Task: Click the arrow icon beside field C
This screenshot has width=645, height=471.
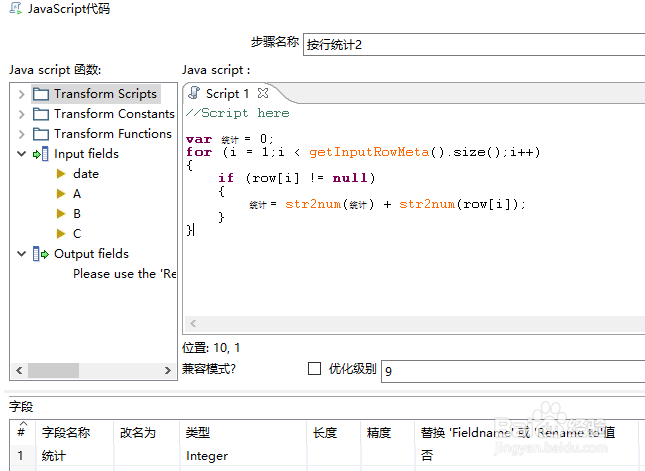Action: coord(61,234)
